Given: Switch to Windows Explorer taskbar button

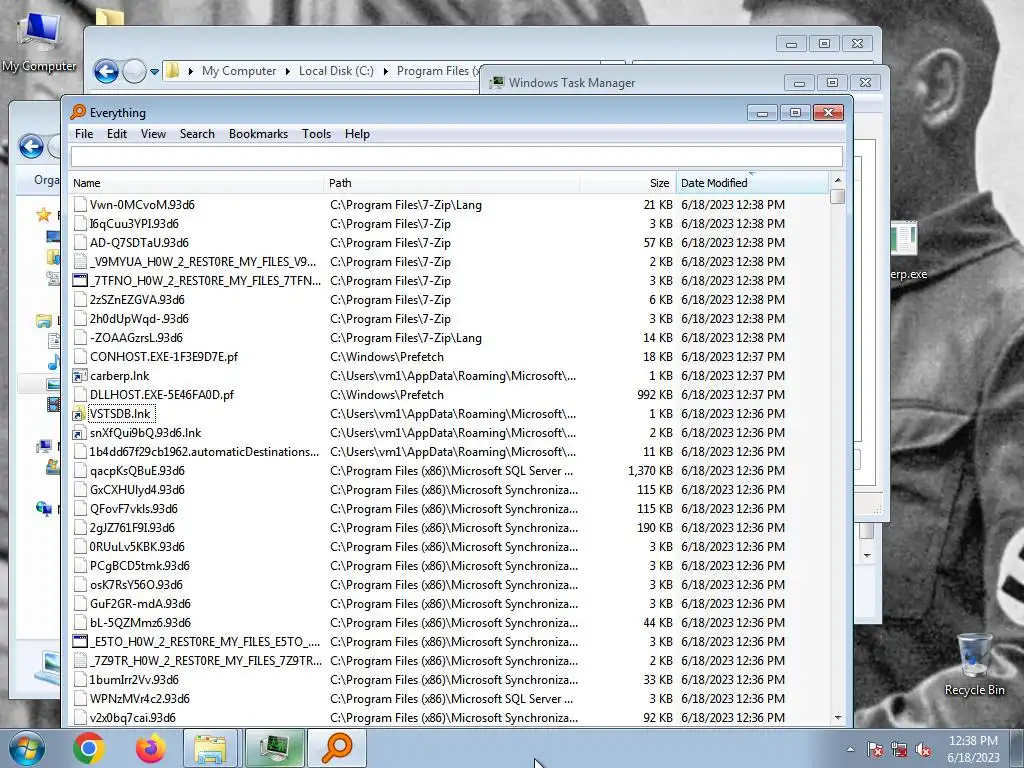Looking at the screenshot, I should [x=210, y=748].
